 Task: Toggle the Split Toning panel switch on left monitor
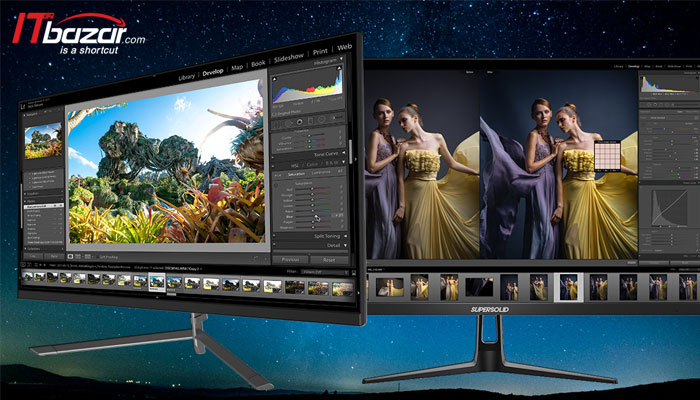(274, 235)
